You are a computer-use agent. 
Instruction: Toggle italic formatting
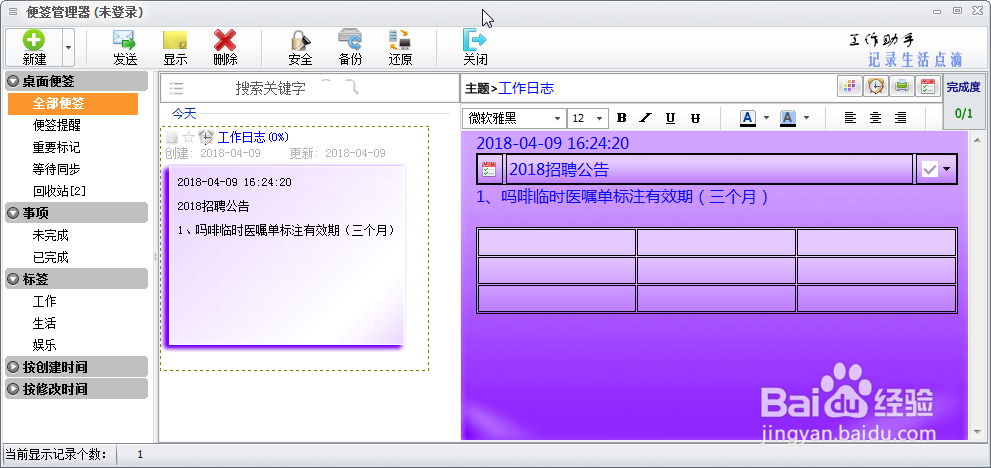(x=645, y=118)
